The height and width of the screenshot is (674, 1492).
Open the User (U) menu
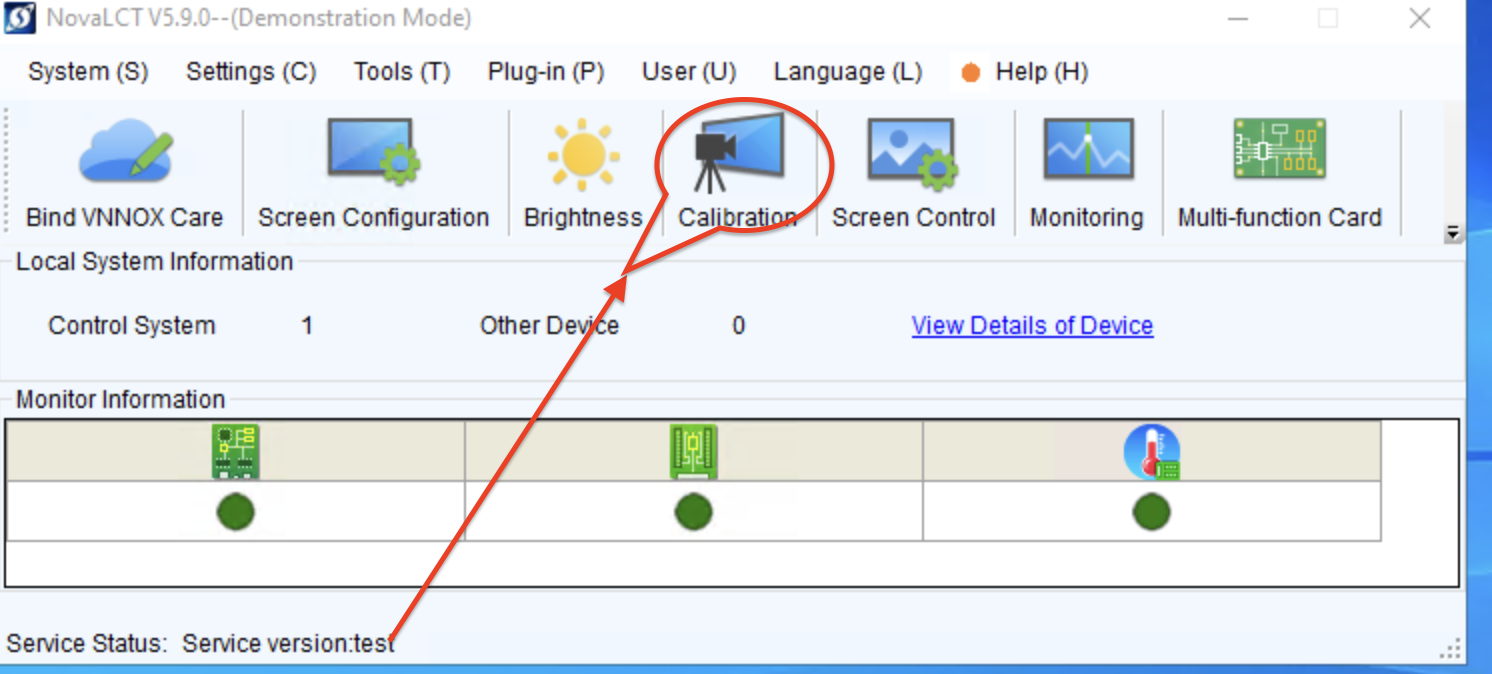point(689,72)
